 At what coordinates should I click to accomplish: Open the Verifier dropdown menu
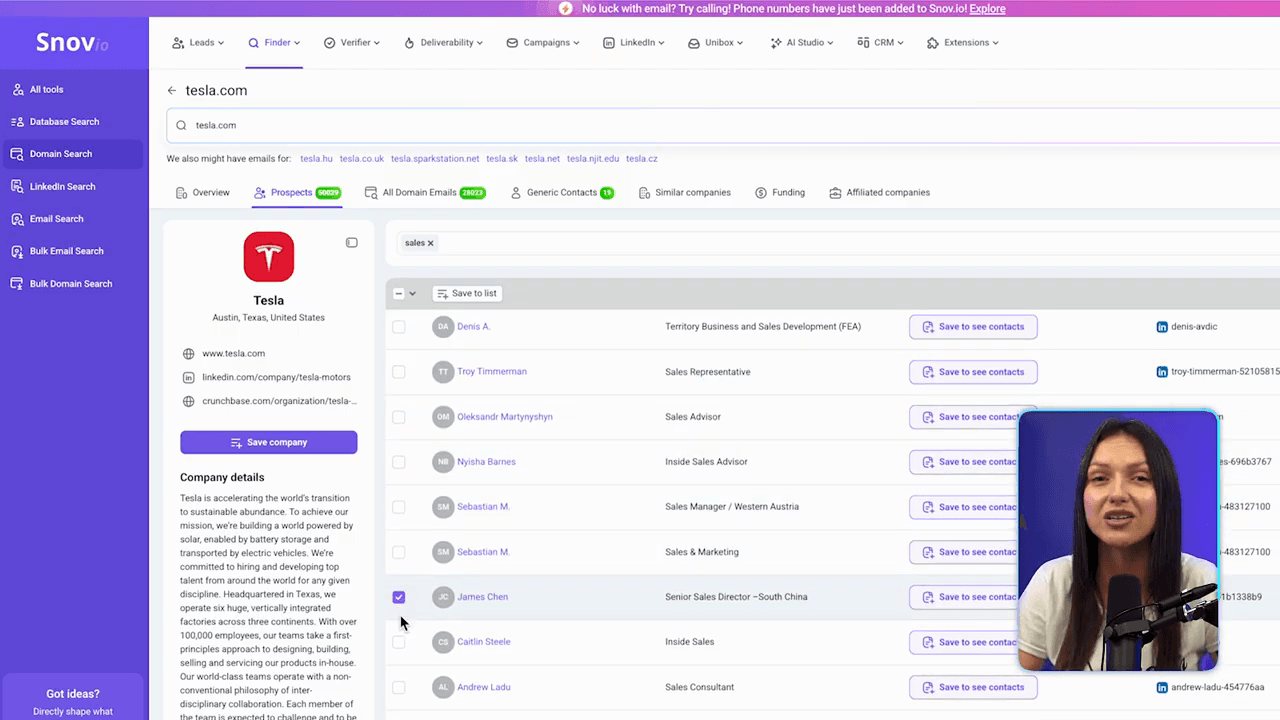click(351, 43)
